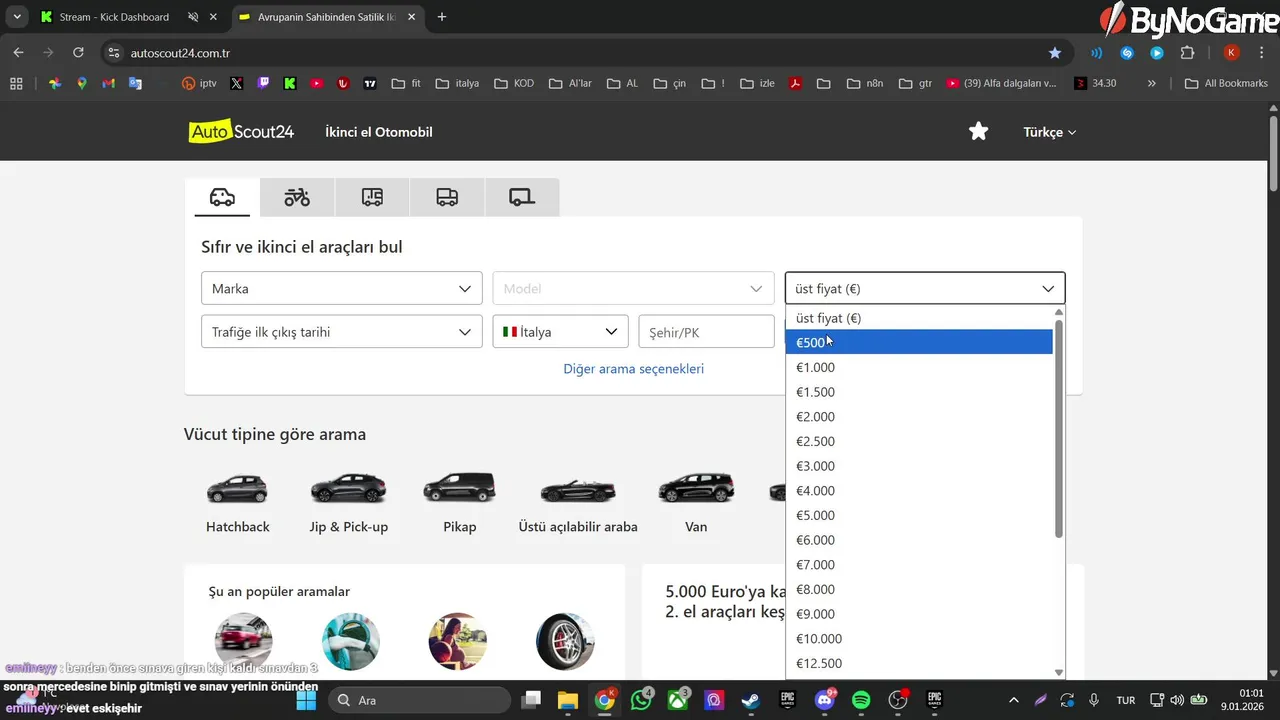Choose the 'üst fiyat (€)' placeholder option
The width and height of the screenshot is (1280, 720).
click(920, 318)
